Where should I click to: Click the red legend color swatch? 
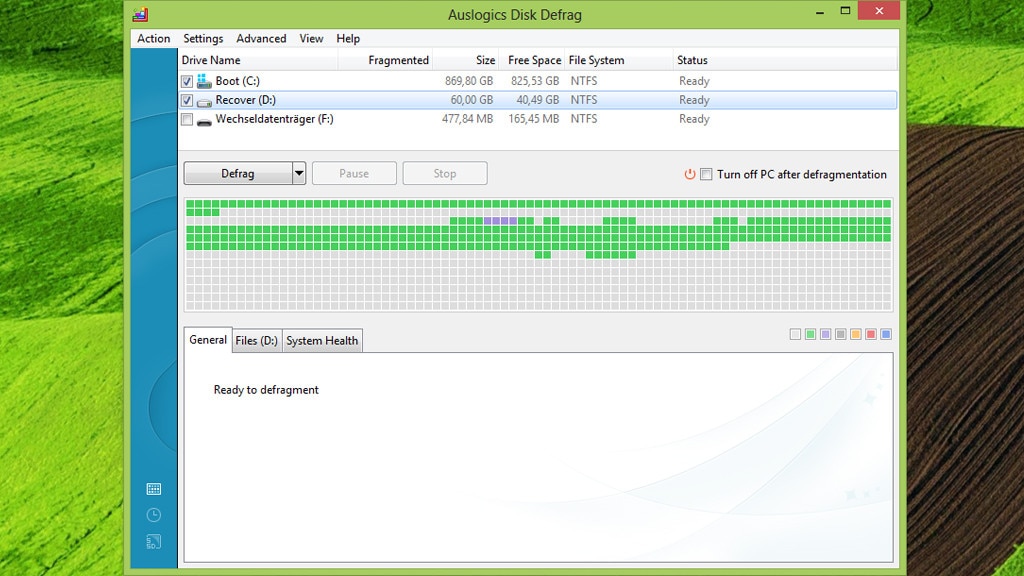click(x=871, y=334)
